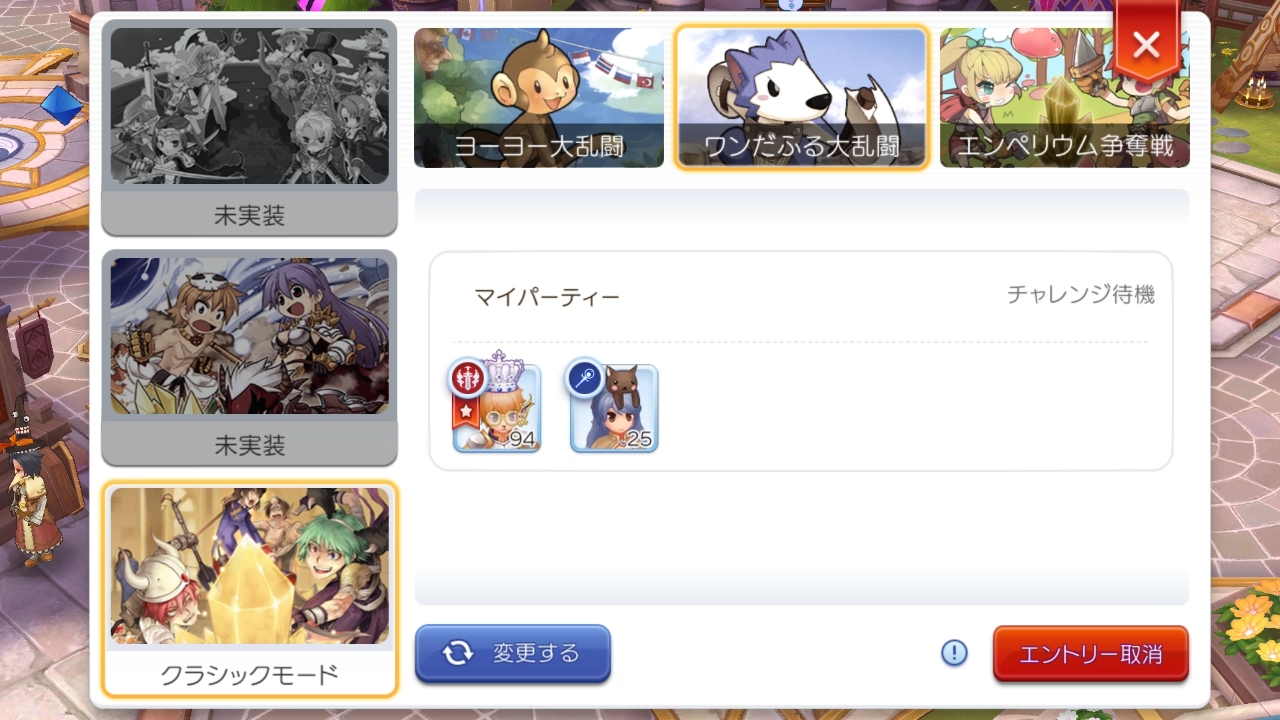Select the level 94 party member portrait

tap(497, 408)
